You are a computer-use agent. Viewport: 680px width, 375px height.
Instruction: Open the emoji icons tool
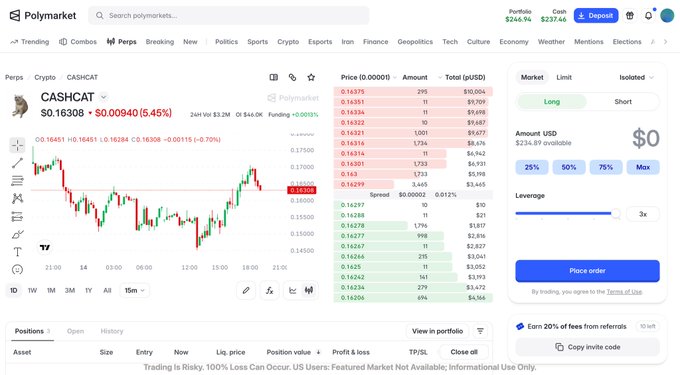point(17,270)
